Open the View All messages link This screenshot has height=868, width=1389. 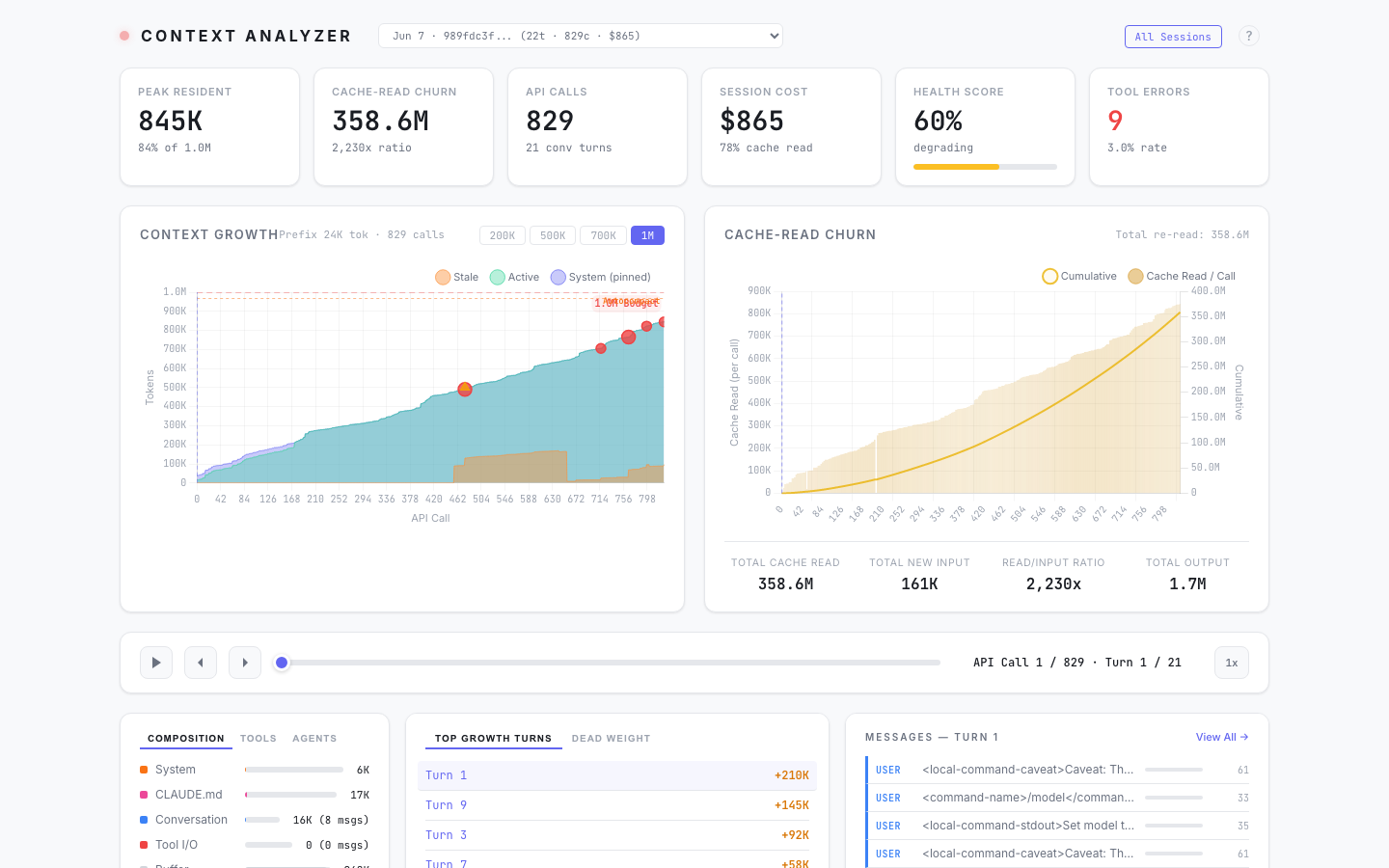tap(1222, 737)
